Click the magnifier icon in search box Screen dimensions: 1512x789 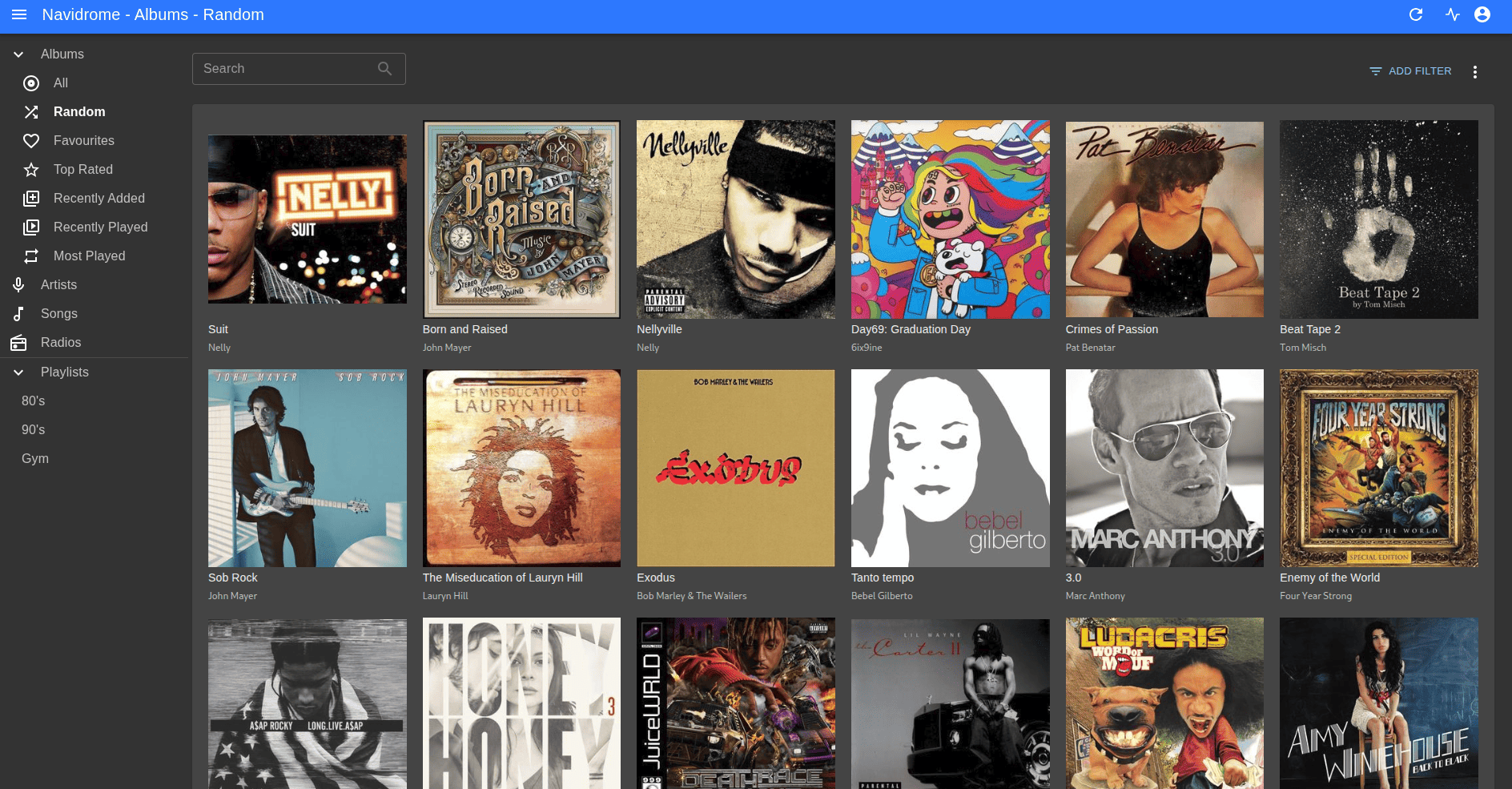point(385,69)
